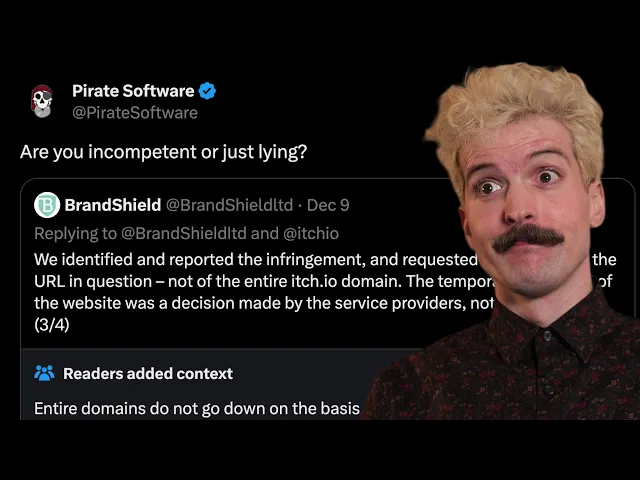The width and height of the screenshot is (640, 480).
Task: Select the 'Are you incompetent or just lying?' text
Action: click(x=163, y=152)
